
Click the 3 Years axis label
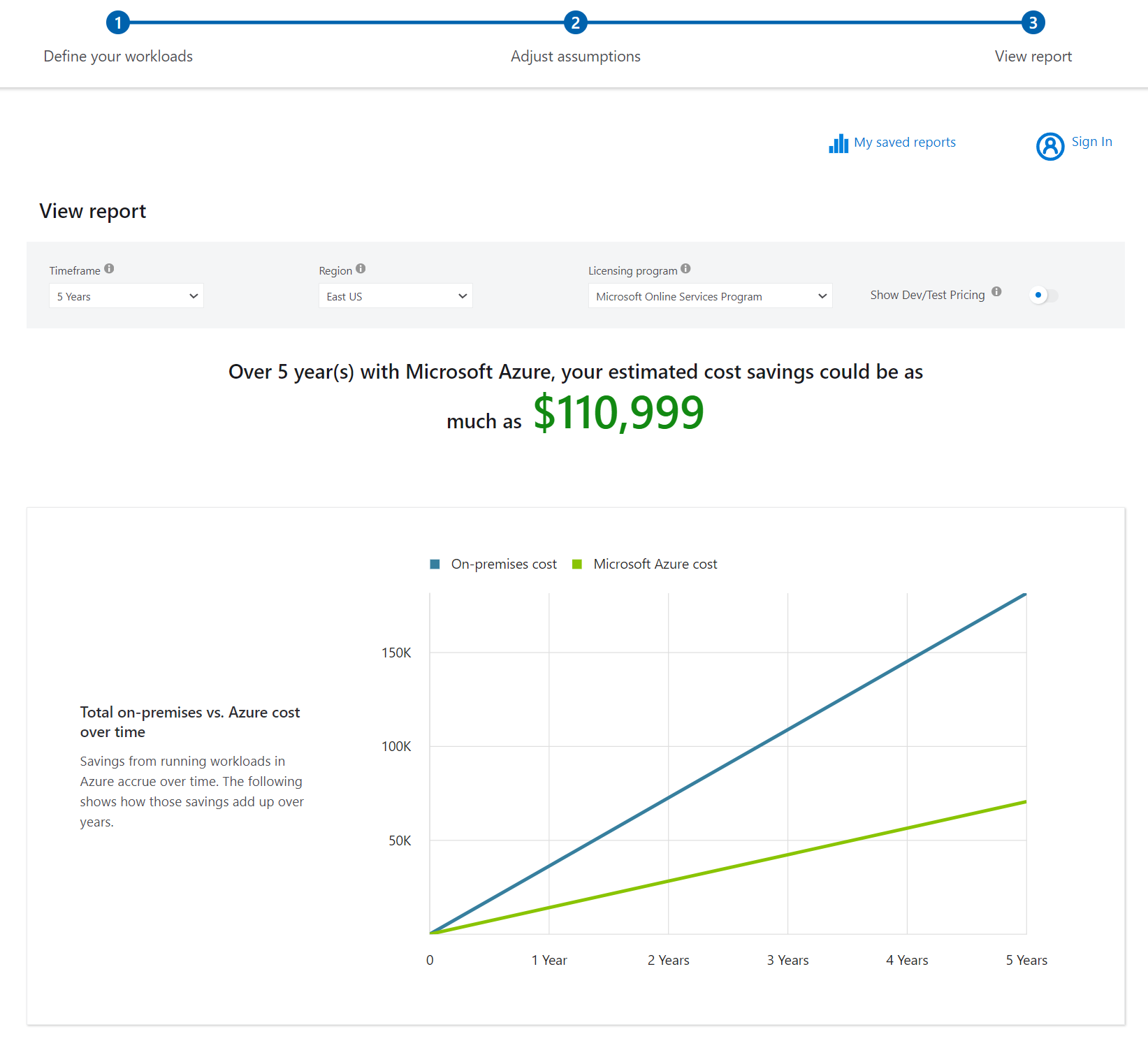[787, 960]
